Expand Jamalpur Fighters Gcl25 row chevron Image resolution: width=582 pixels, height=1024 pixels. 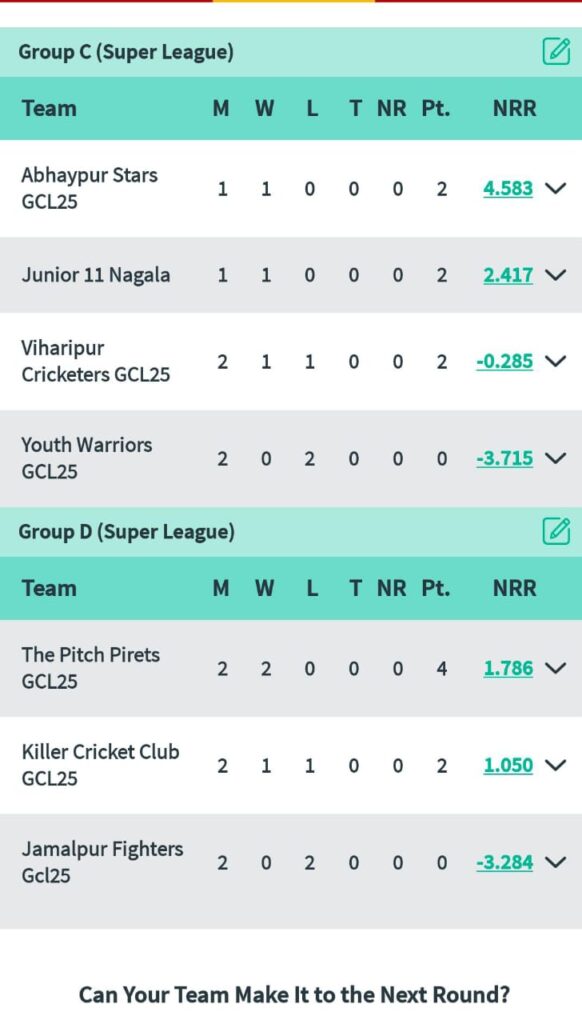click(555, 862)
